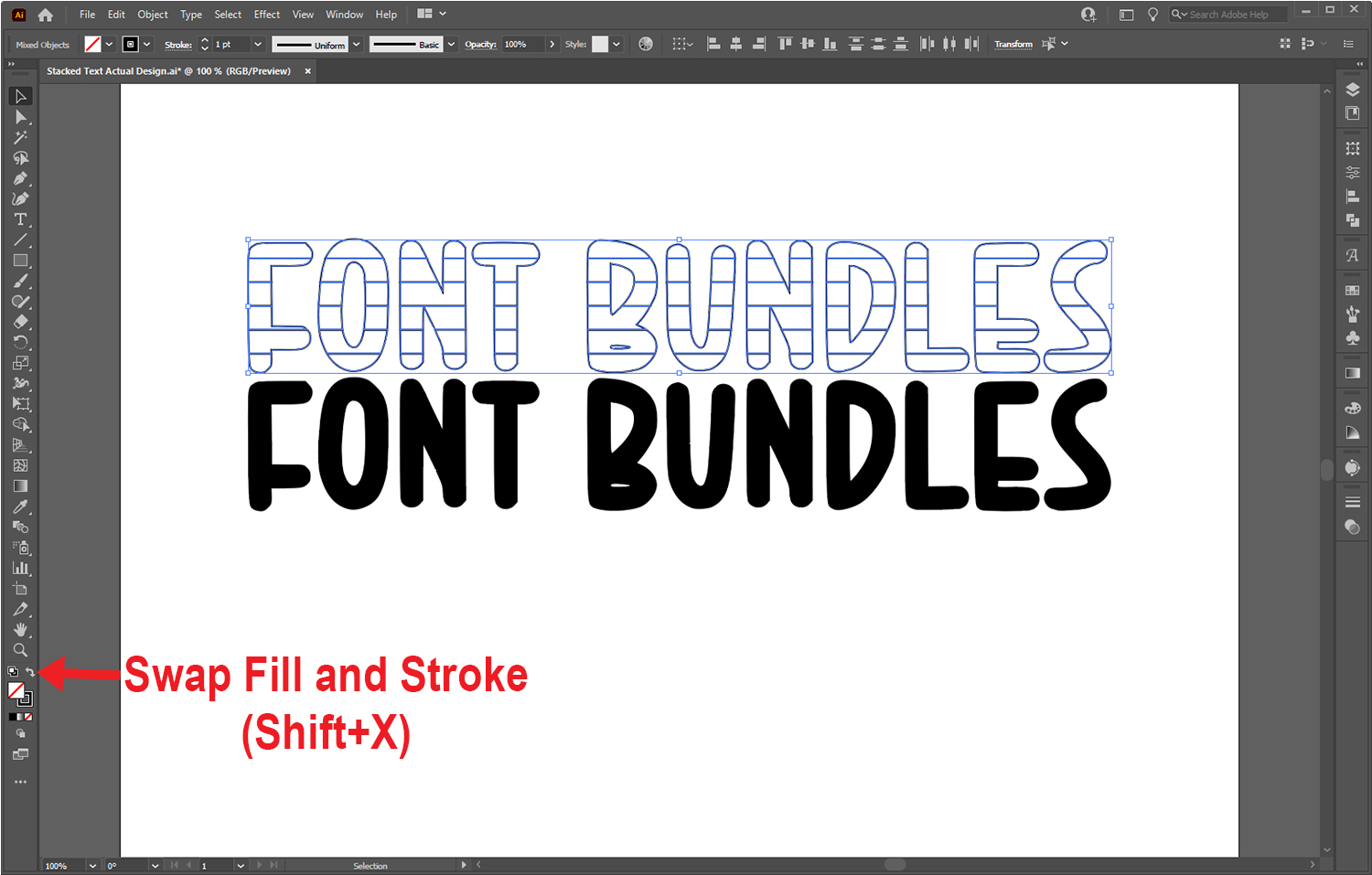Change the Screen Mode icon

click(x=20, y=754)
